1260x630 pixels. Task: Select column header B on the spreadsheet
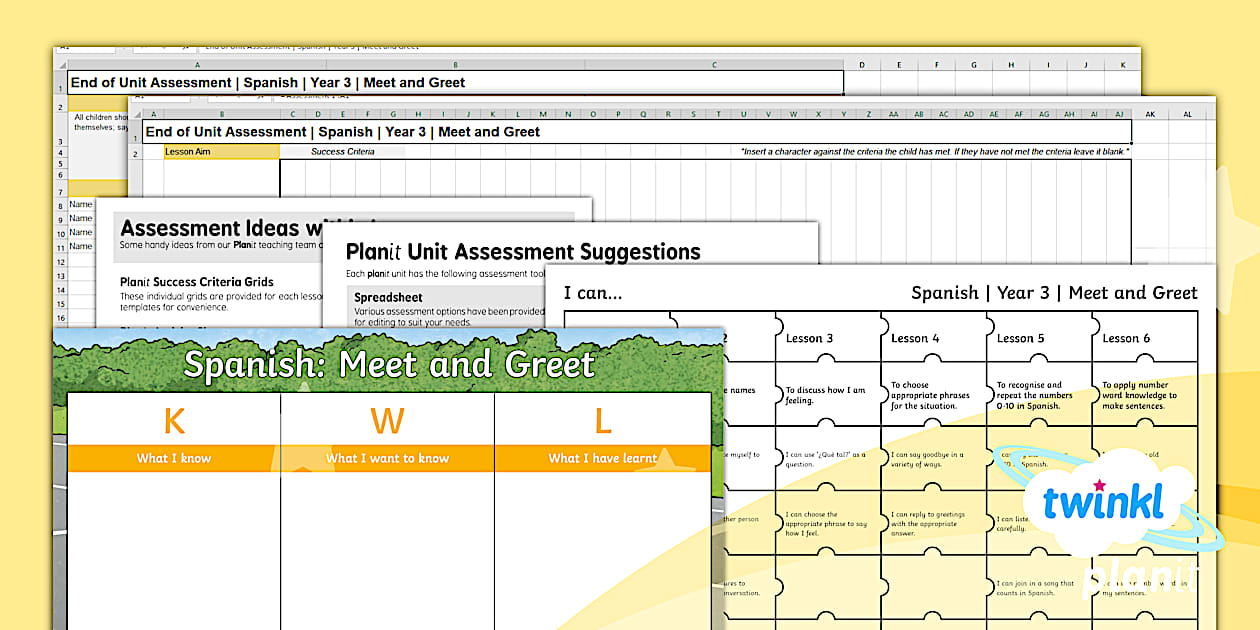coord(221,113)
